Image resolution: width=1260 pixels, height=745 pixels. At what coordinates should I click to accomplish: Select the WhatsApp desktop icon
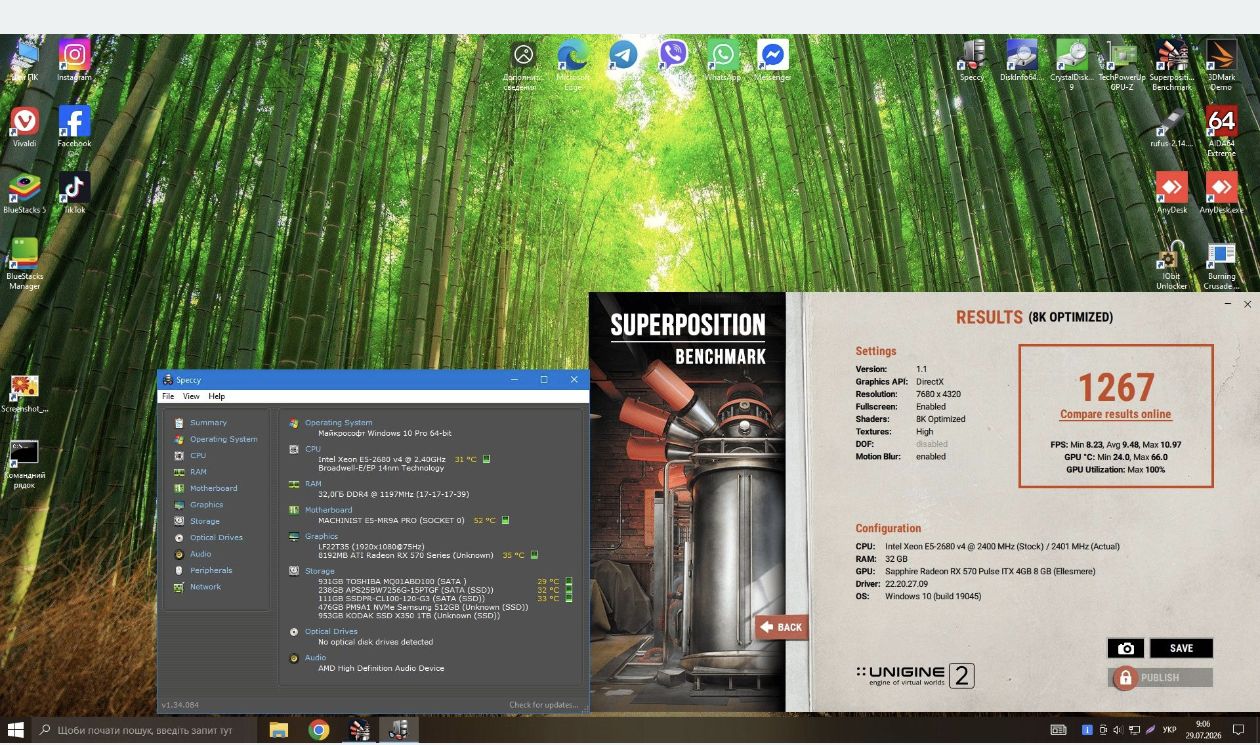click(x=723, y=61)
